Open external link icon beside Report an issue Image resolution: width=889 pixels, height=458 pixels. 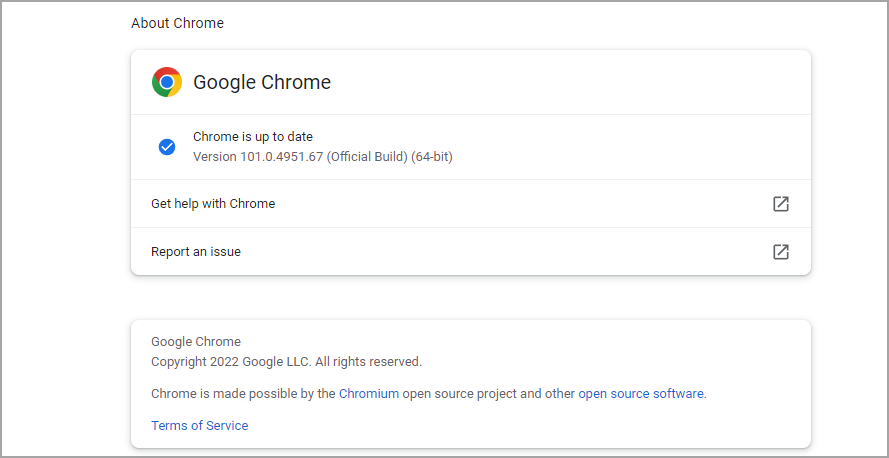pos(781,252)
